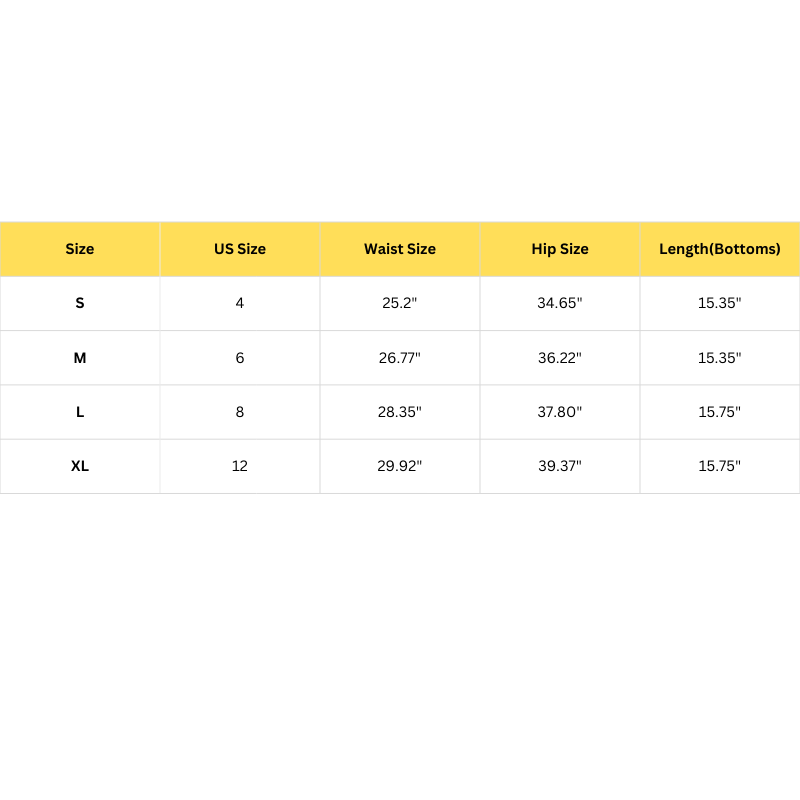
Task: Select the 37.80" hip measurement
Action: pyautogui.click(x=560, y=412)
